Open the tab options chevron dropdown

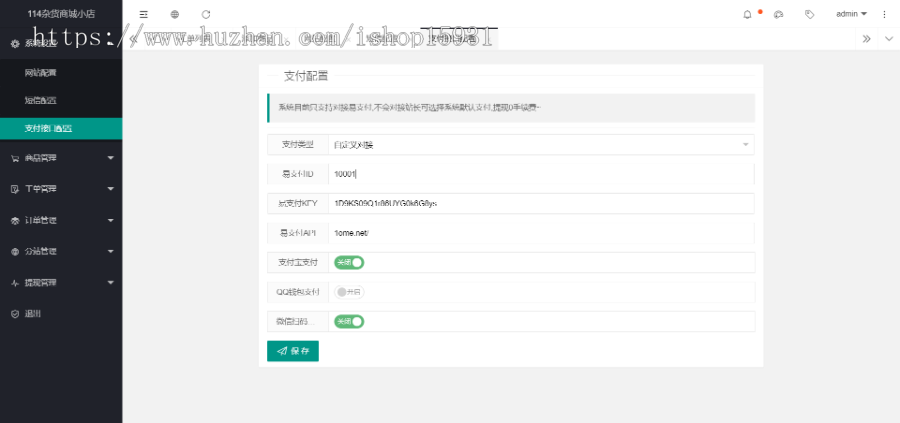click(889, 39)
